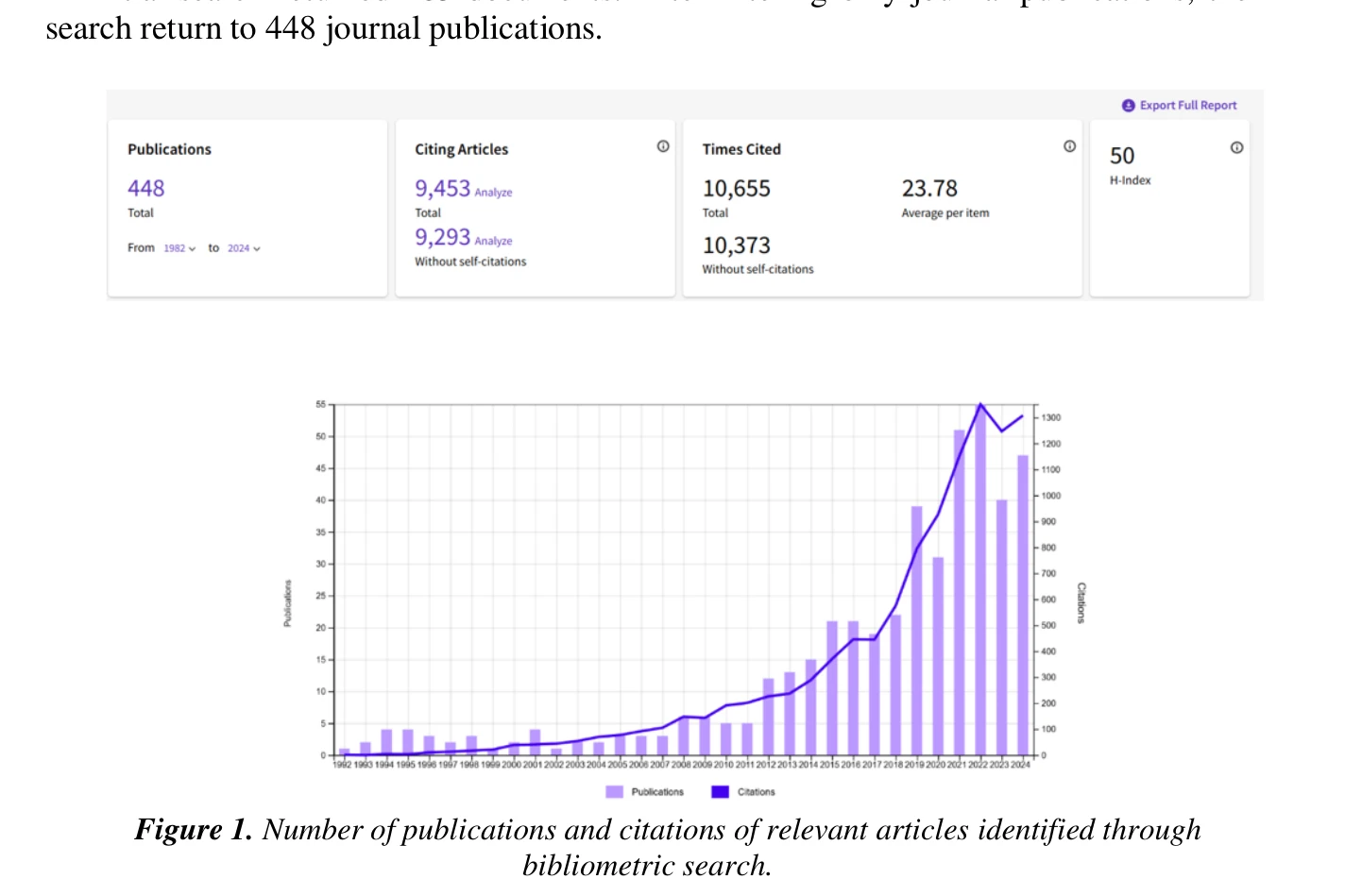1362x896 pixels.
Task: Click the Citations right axis label
Action: pyautogui.click(x=1081, y=602)
